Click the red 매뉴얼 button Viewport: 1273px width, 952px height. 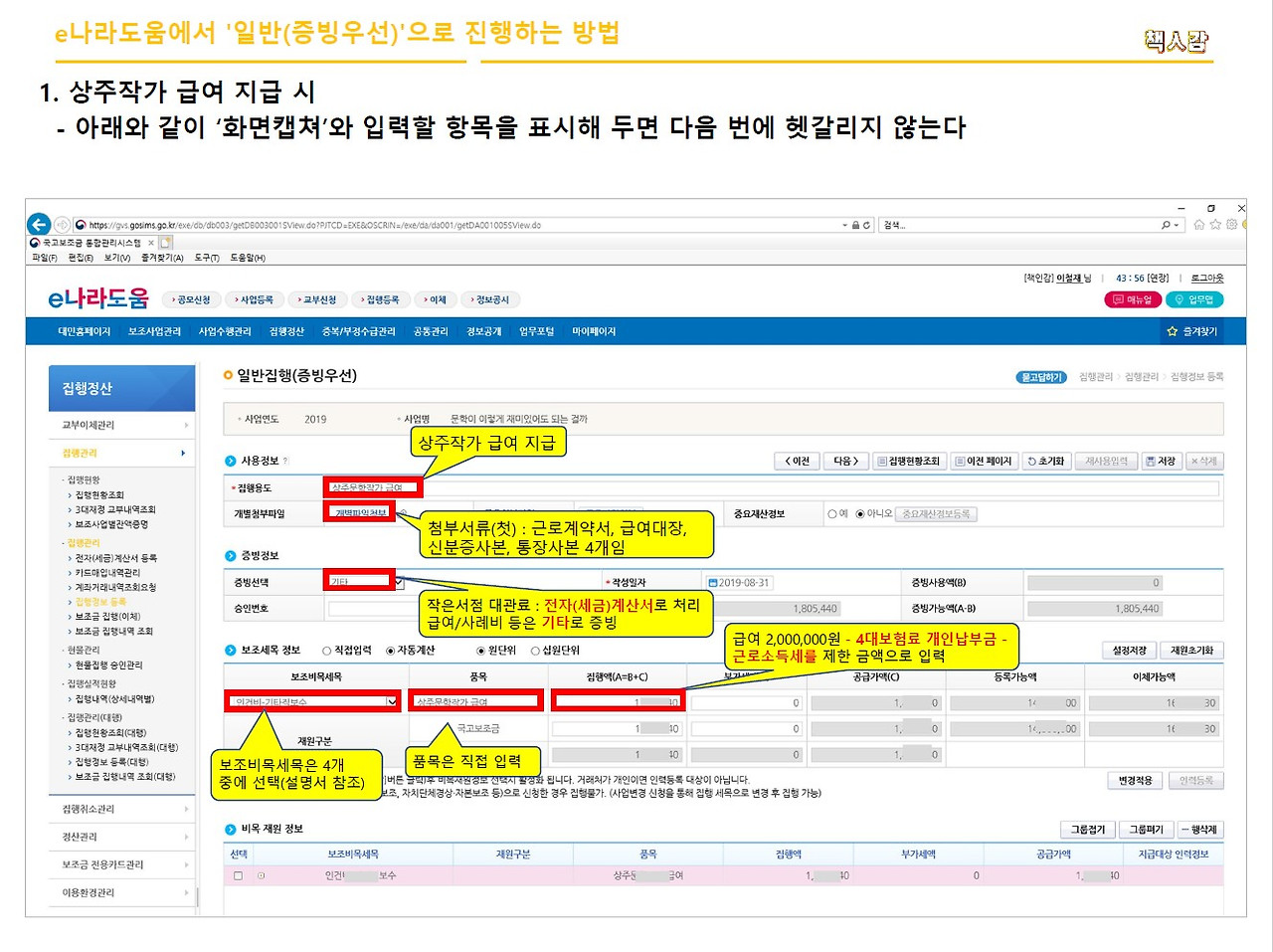click(1133, 299)
